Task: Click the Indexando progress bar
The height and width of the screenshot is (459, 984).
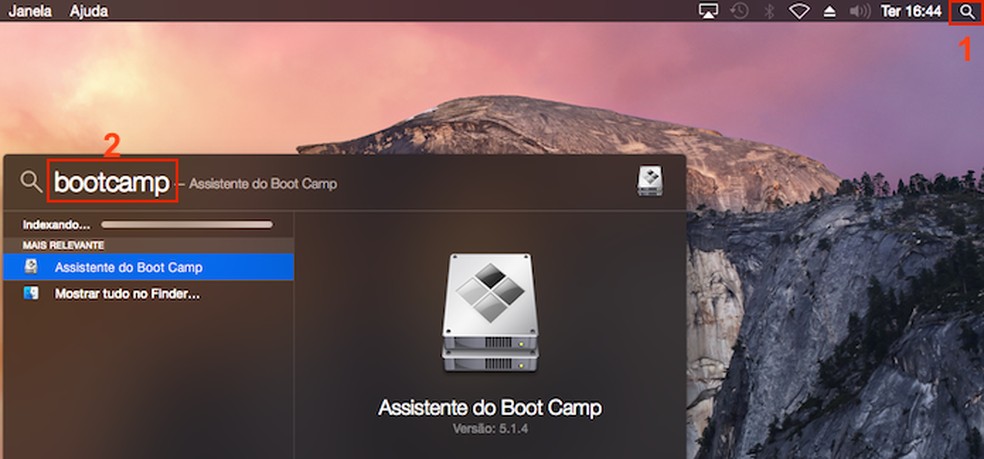Action: pyautogui.click(x=187, y=224)
